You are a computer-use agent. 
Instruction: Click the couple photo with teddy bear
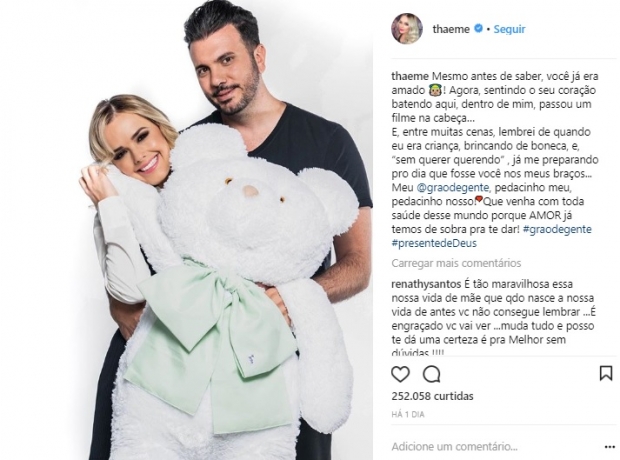tap(187, 230)
